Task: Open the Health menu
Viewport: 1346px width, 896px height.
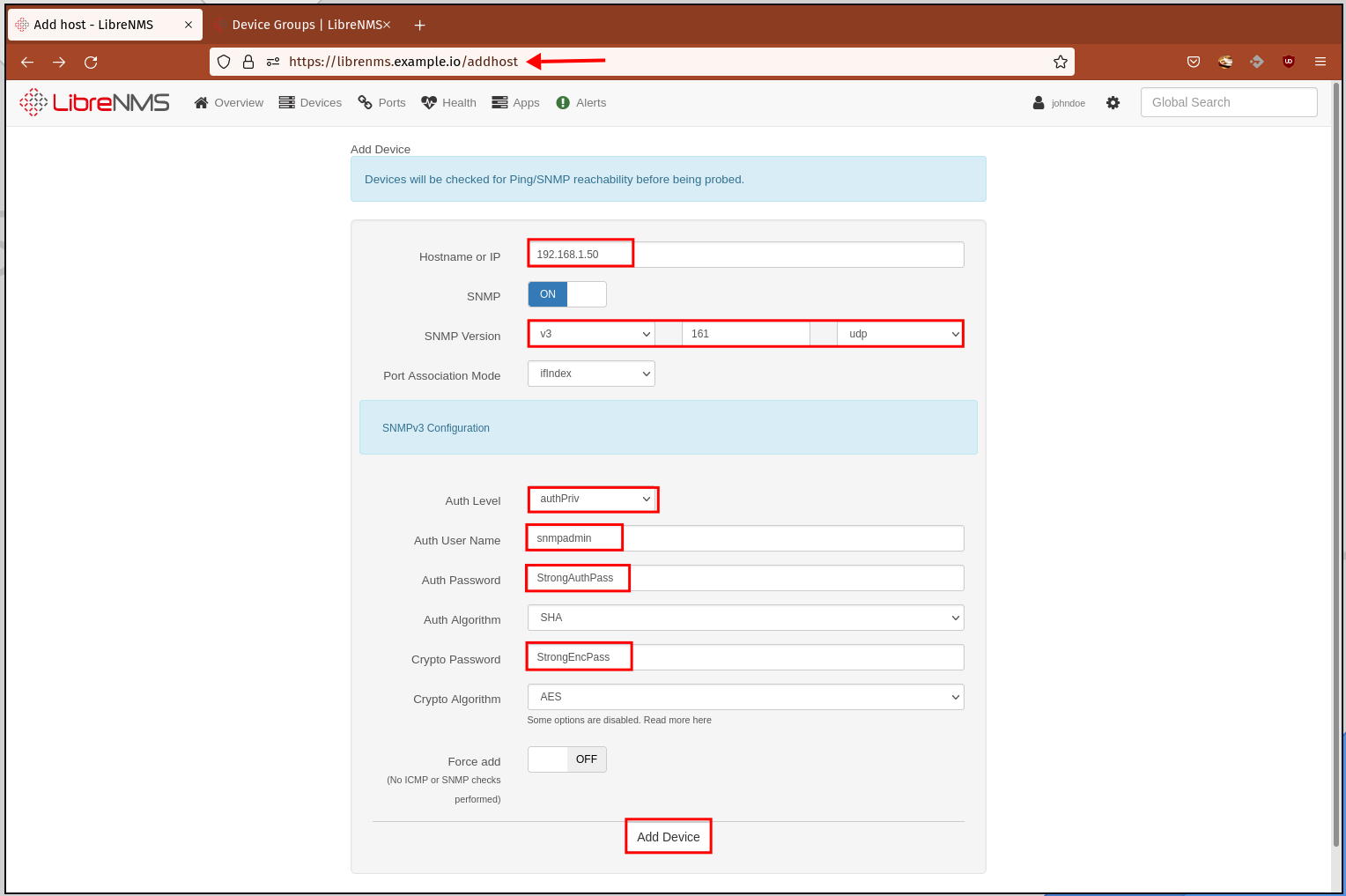Action: pos(448,103)
